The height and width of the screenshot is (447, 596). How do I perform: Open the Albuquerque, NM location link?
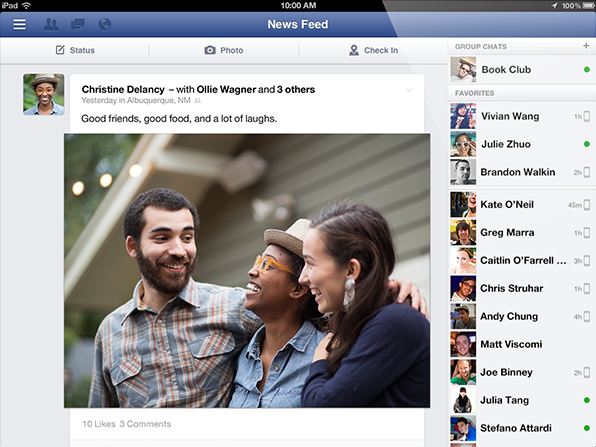(x=159, y=100)
